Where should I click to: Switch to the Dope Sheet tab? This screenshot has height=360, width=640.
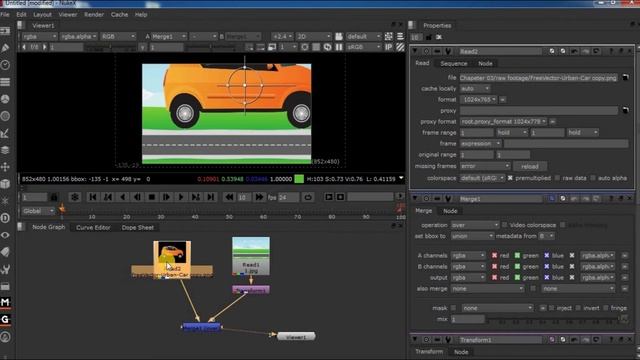(138, 227)
